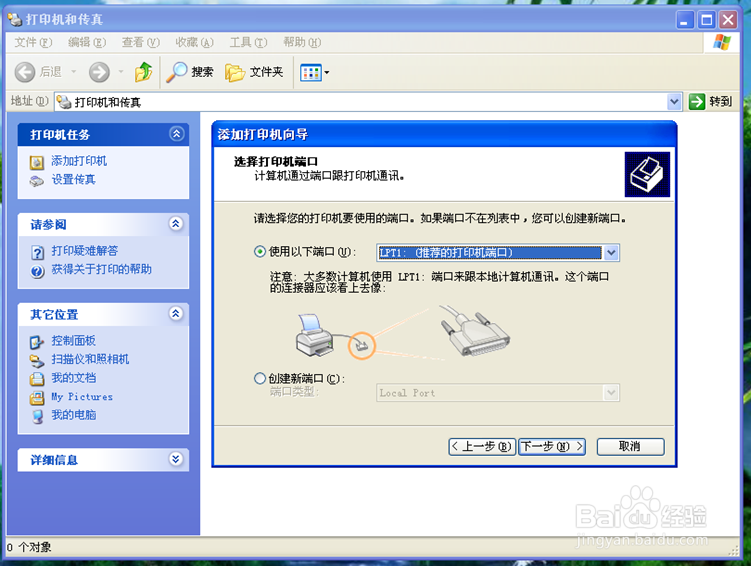751x566 pixels.
Task: Click the parallel connector illustration
Action: [x=474, y=331]
